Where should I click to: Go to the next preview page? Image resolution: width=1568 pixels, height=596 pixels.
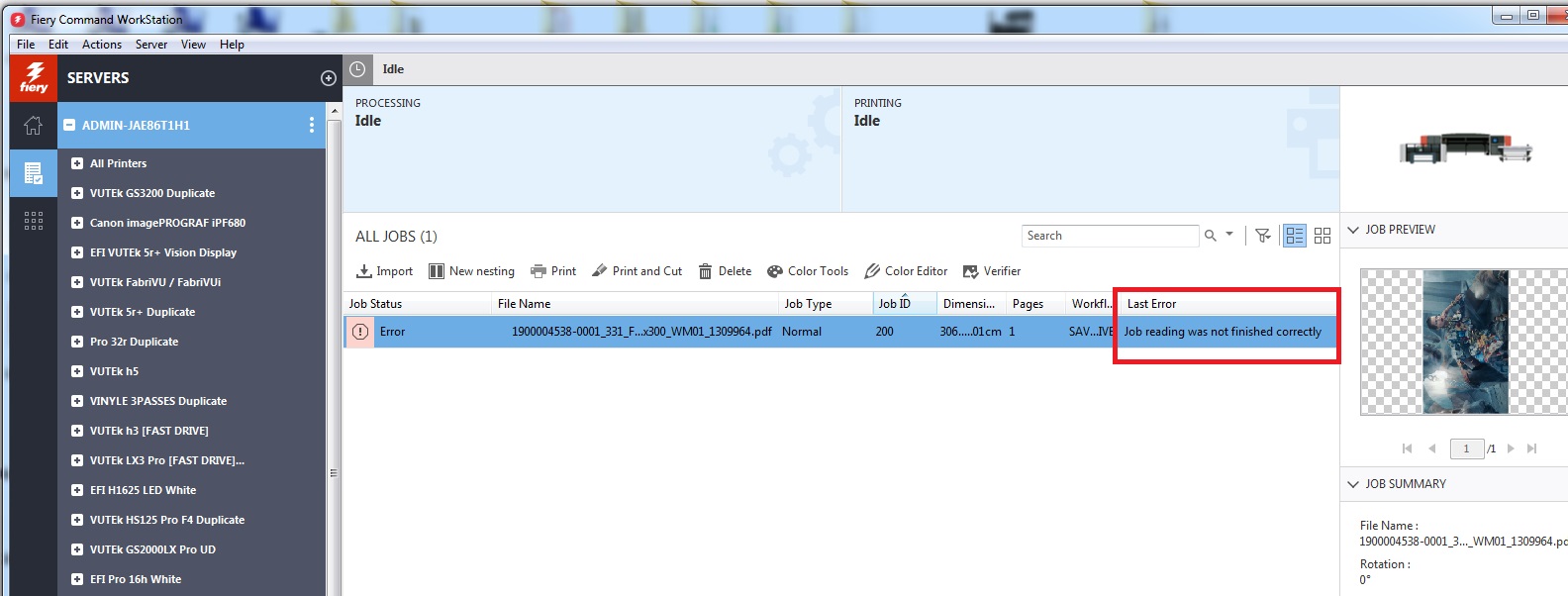point(1511,448)
